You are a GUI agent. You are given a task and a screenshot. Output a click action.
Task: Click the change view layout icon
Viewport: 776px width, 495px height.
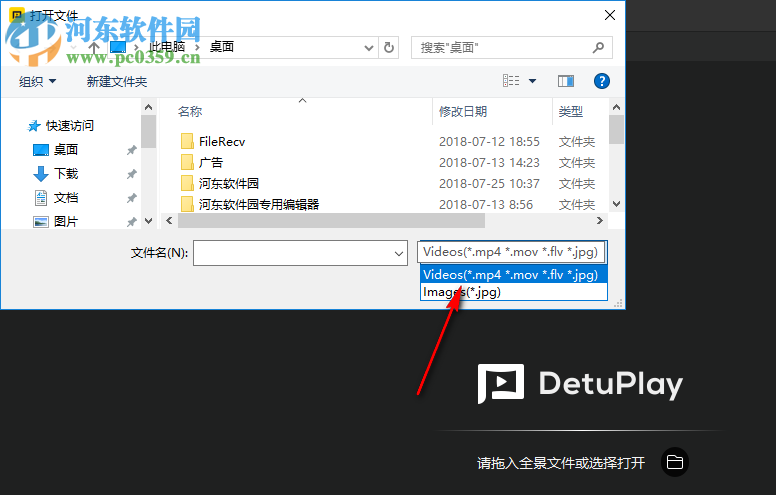(511, 81)
